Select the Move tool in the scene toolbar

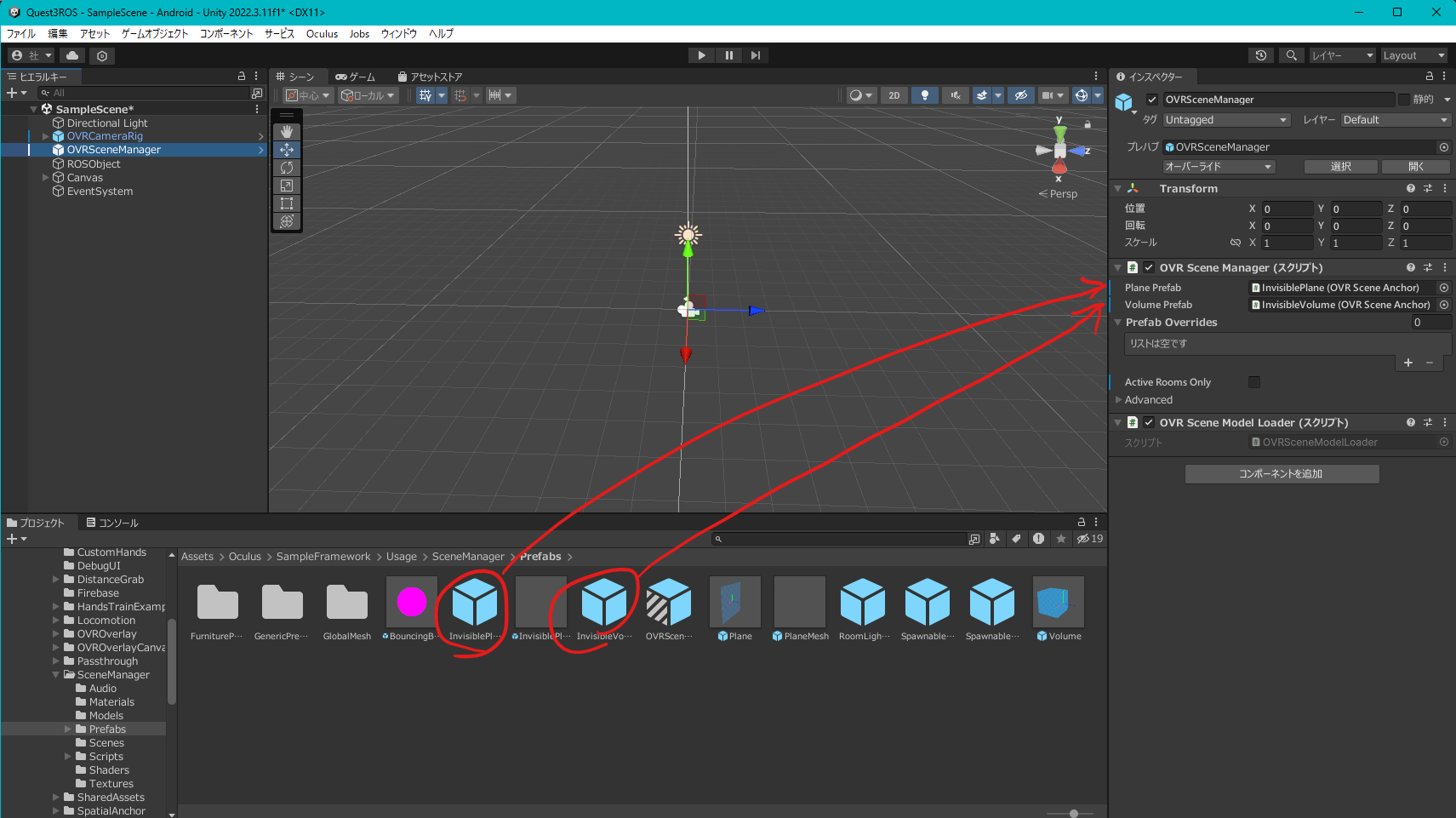pos(287,149)
